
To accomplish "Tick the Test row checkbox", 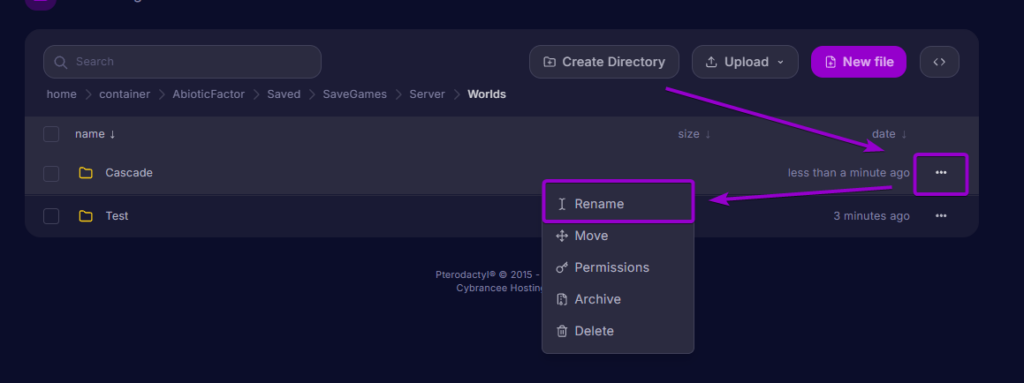I will click(x=51, y=216).
